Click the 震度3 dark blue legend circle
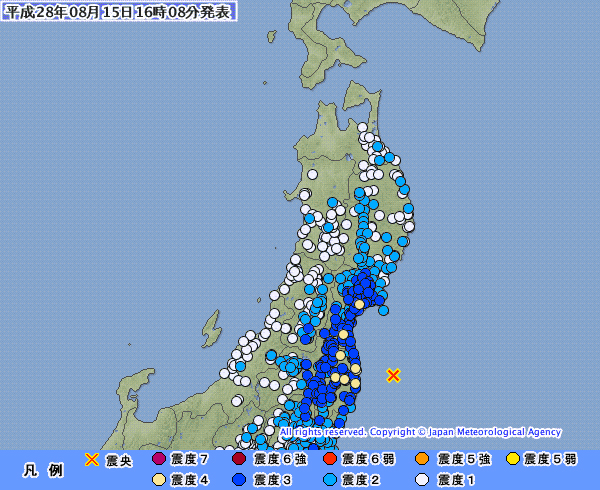 (239, 480)
